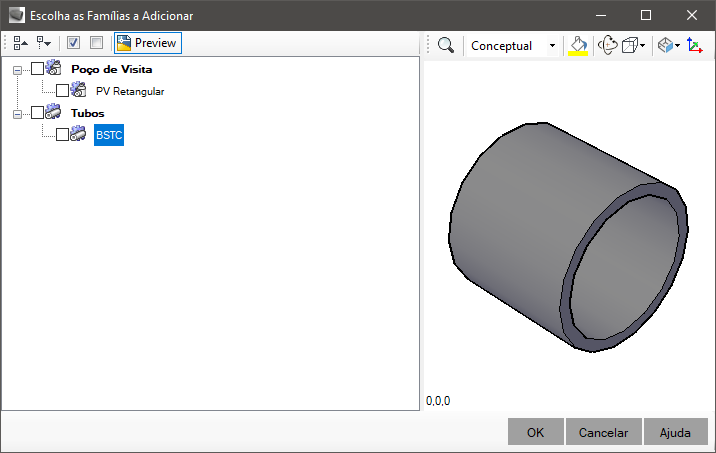Maximize the dialog window

click(x=646, y=16)
